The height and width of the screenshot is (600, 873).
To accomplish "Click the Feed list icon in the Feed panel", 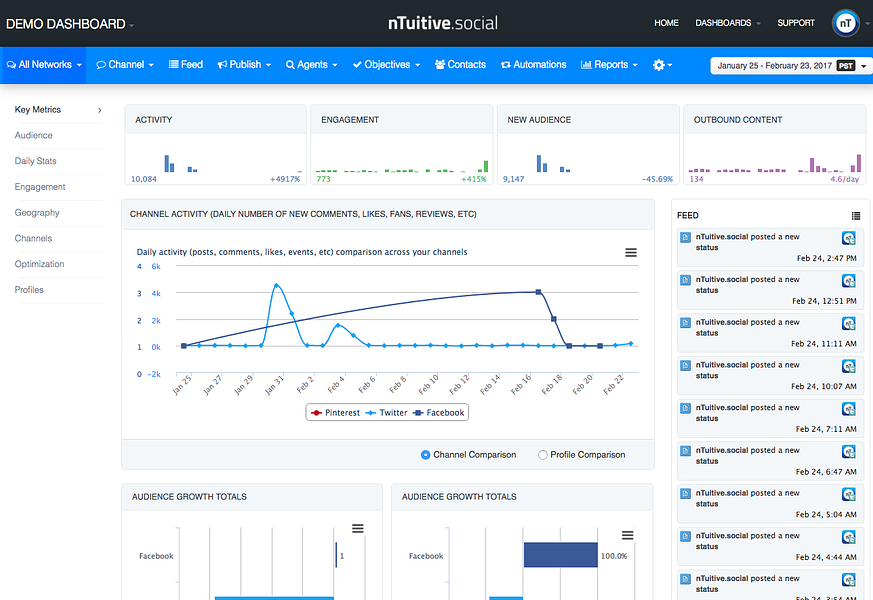I will pos(855,214).
